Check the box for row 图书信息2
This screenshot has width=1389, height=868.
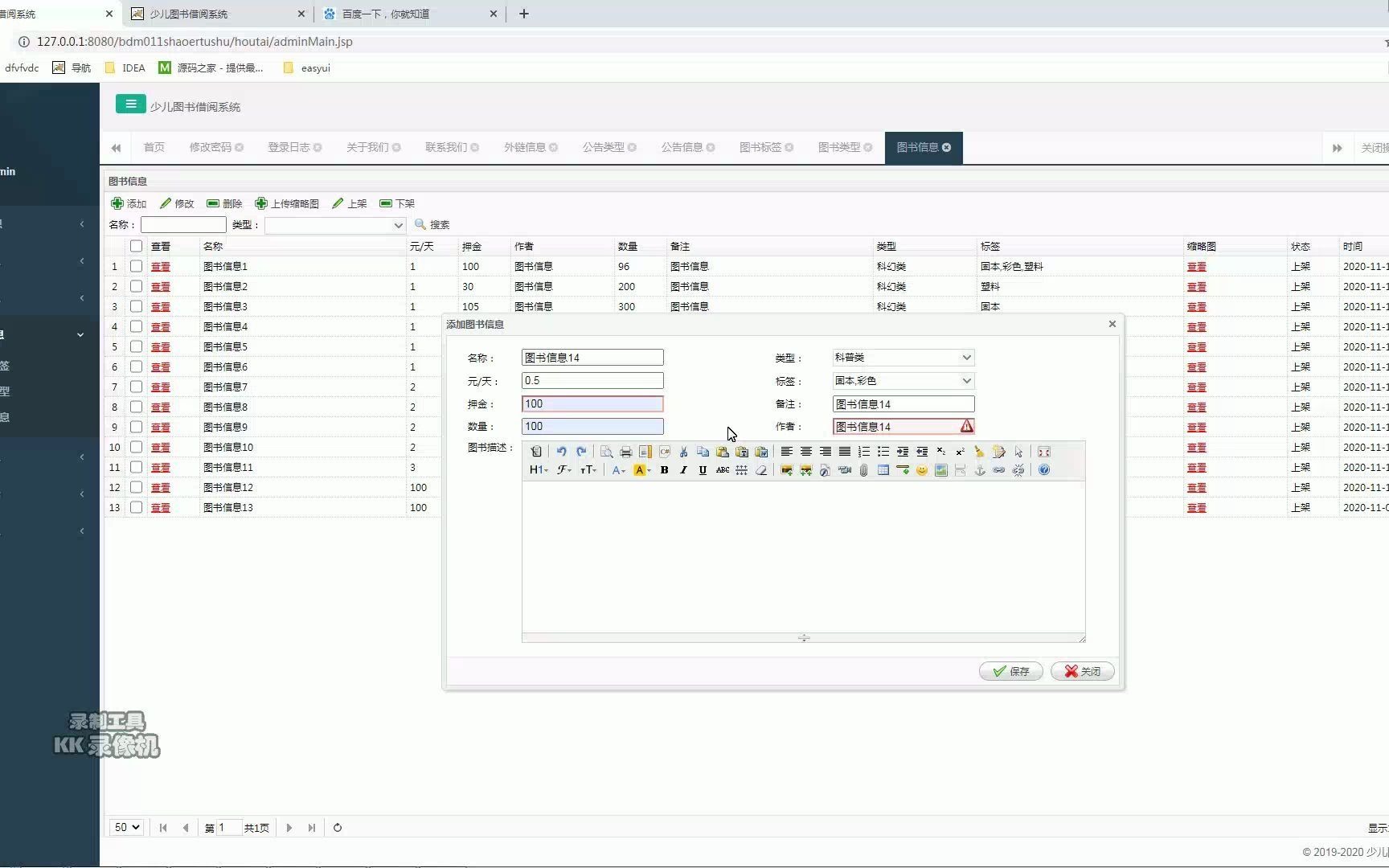(x=136, y=286)
